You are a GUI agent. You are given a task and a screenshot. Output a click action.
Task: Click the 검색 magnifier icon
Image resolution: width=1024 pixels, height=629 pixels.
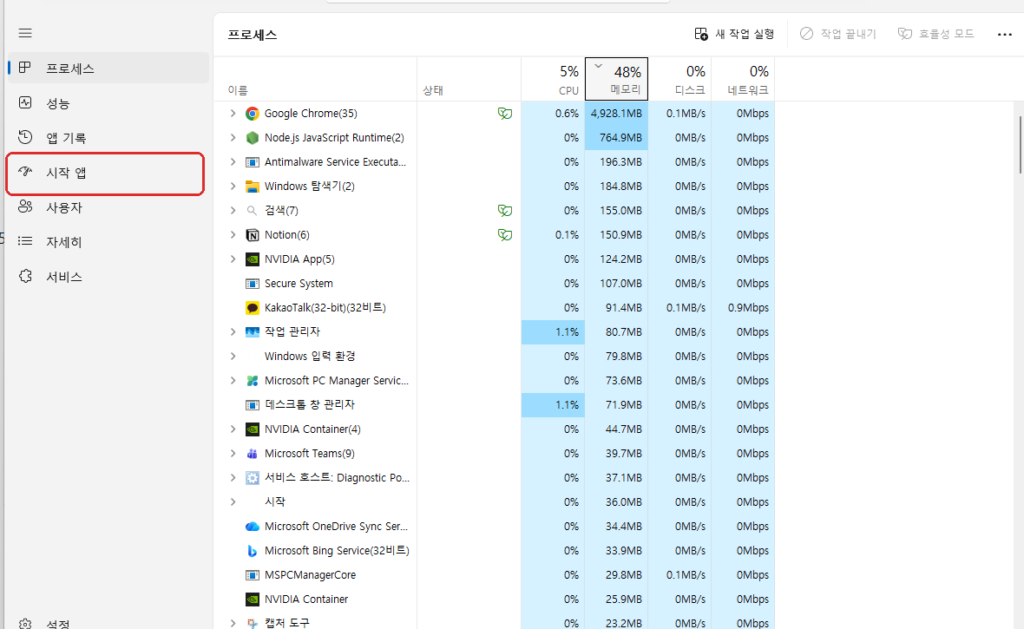pos(252,210)
